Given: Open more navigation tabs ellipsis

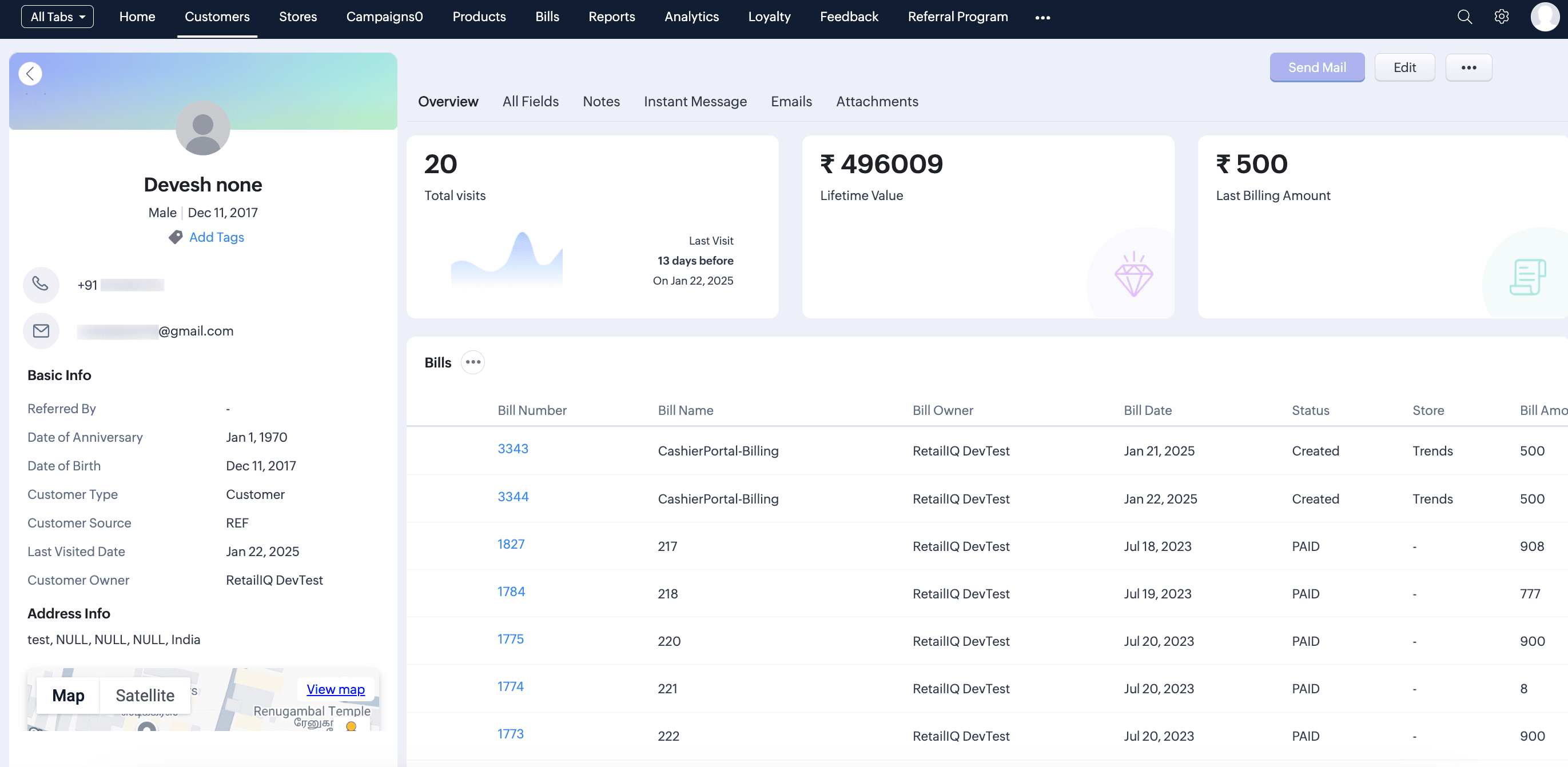Looking at the screenshot, I should pos(1042,18).
